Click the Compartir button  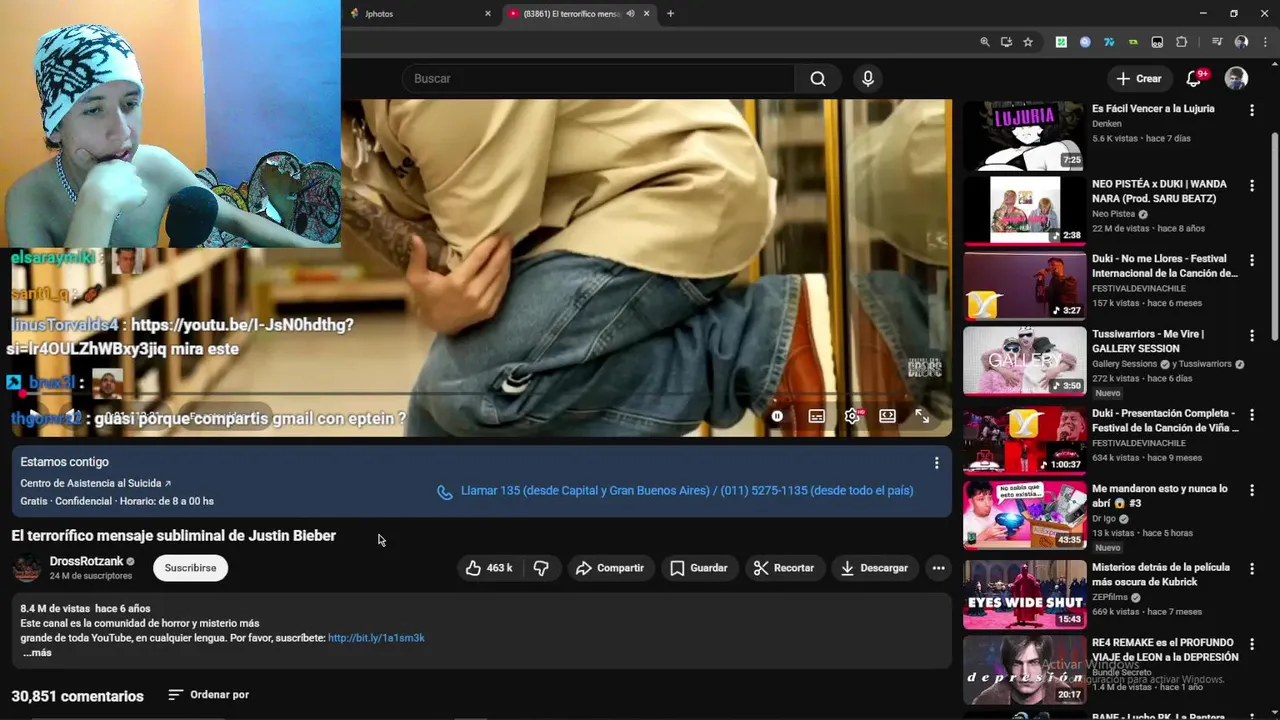point(610,568)
